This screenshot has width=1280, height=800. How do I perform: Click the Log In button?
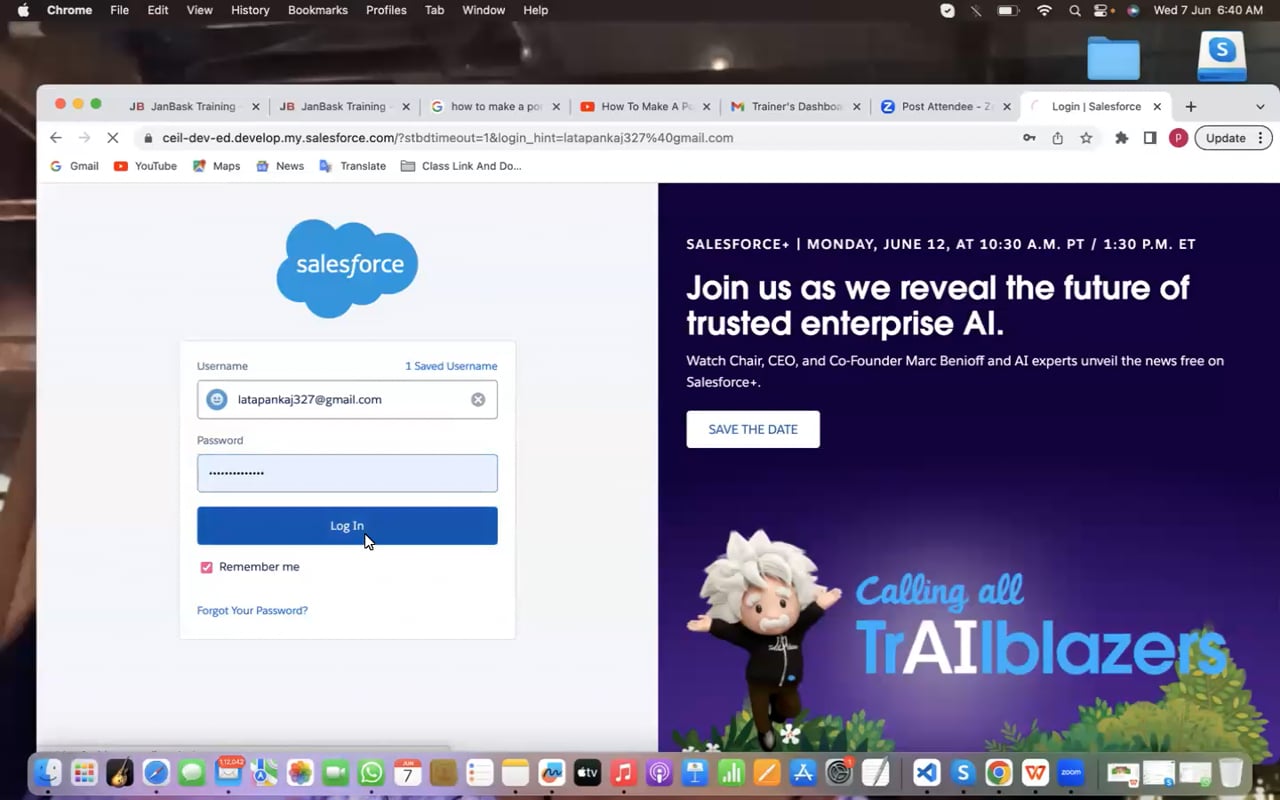pos(347,526)
